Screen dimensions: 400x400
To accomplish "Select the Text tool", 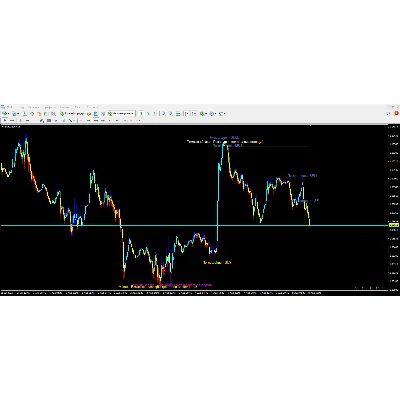I will (56, 120).
